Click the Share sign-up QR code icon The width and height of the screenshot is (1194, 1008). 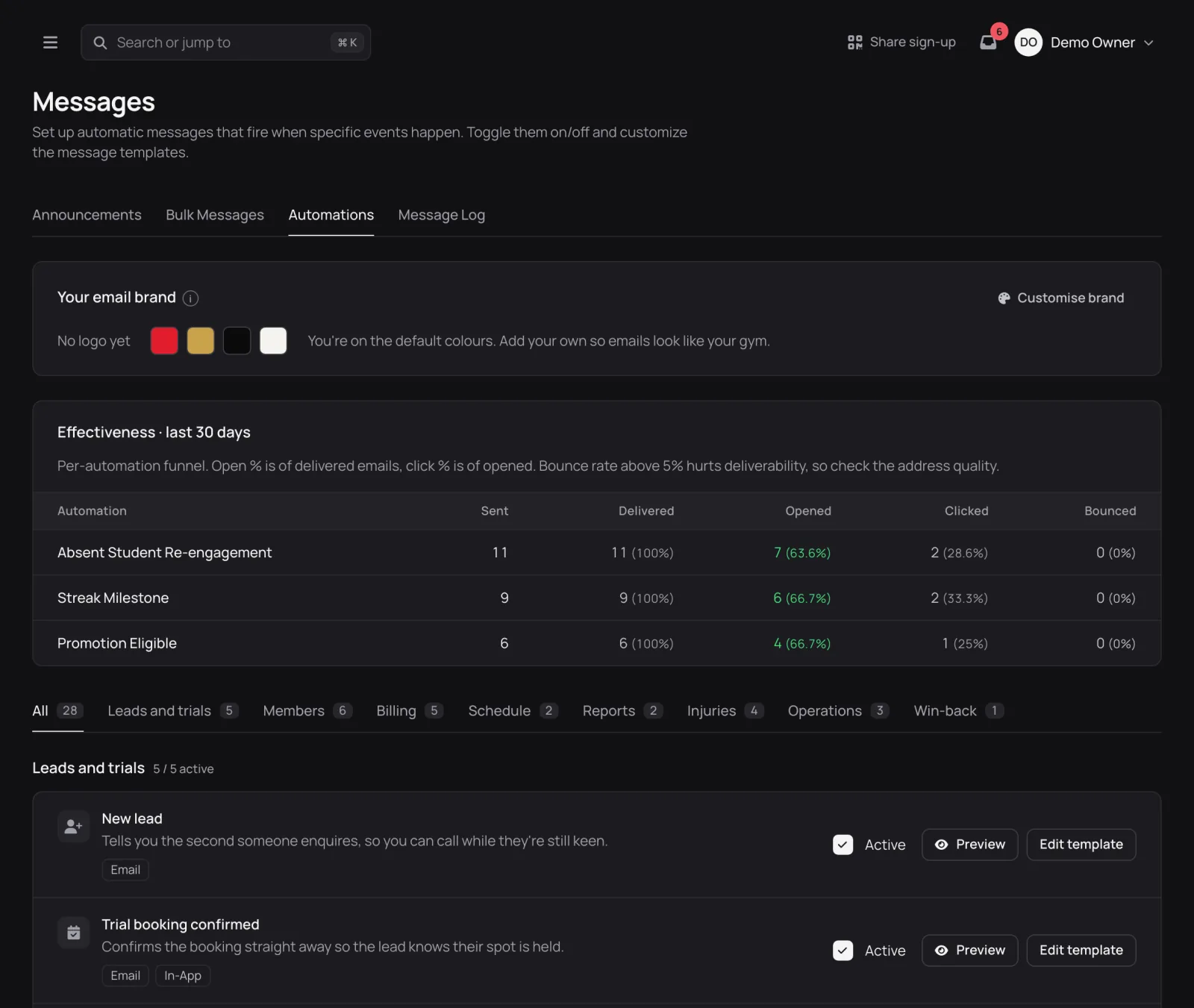pyautogui.click(x=854, y=43)
